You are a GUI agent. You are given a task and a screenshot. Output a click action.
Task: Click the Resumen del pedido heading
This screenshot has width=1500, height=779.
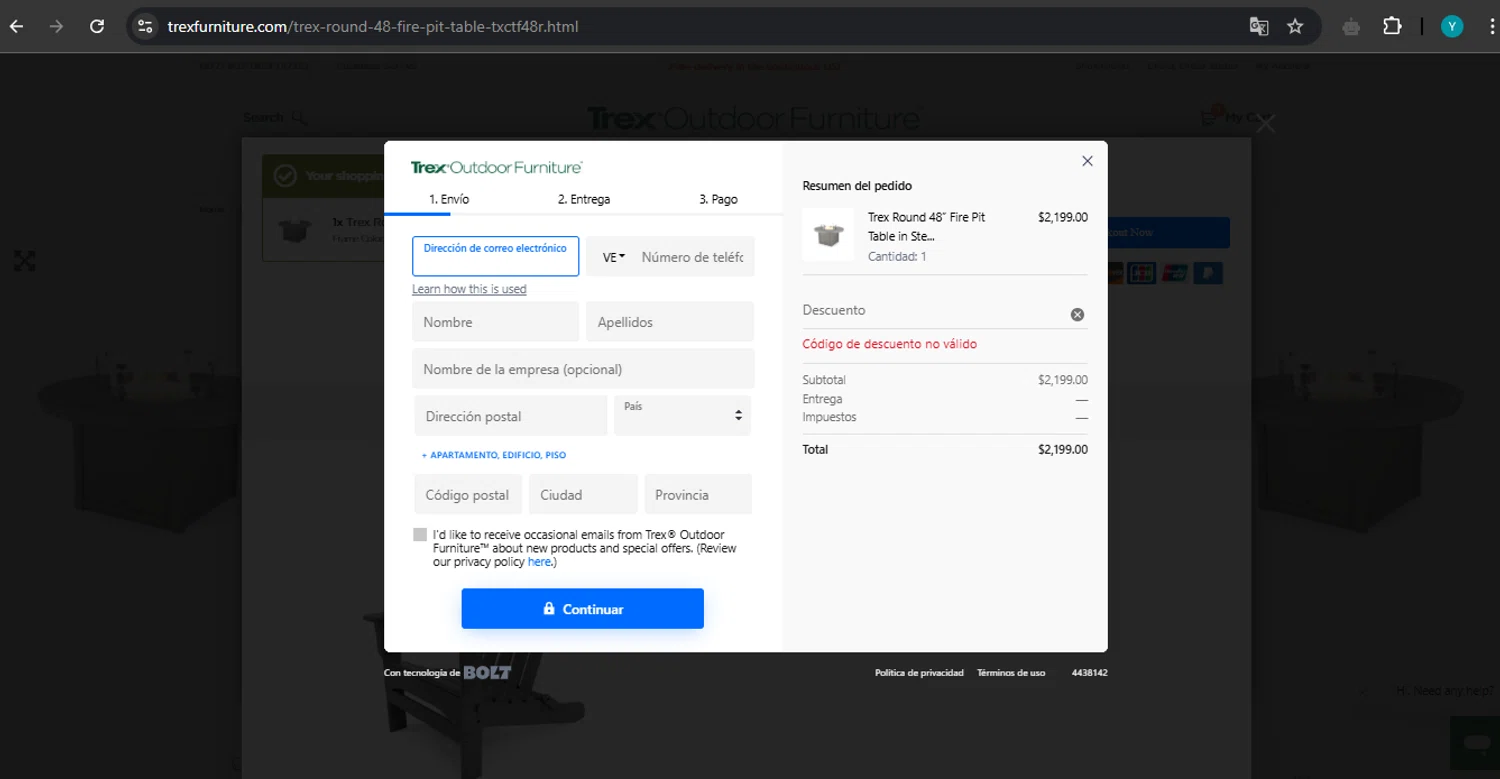pos(857,186)
